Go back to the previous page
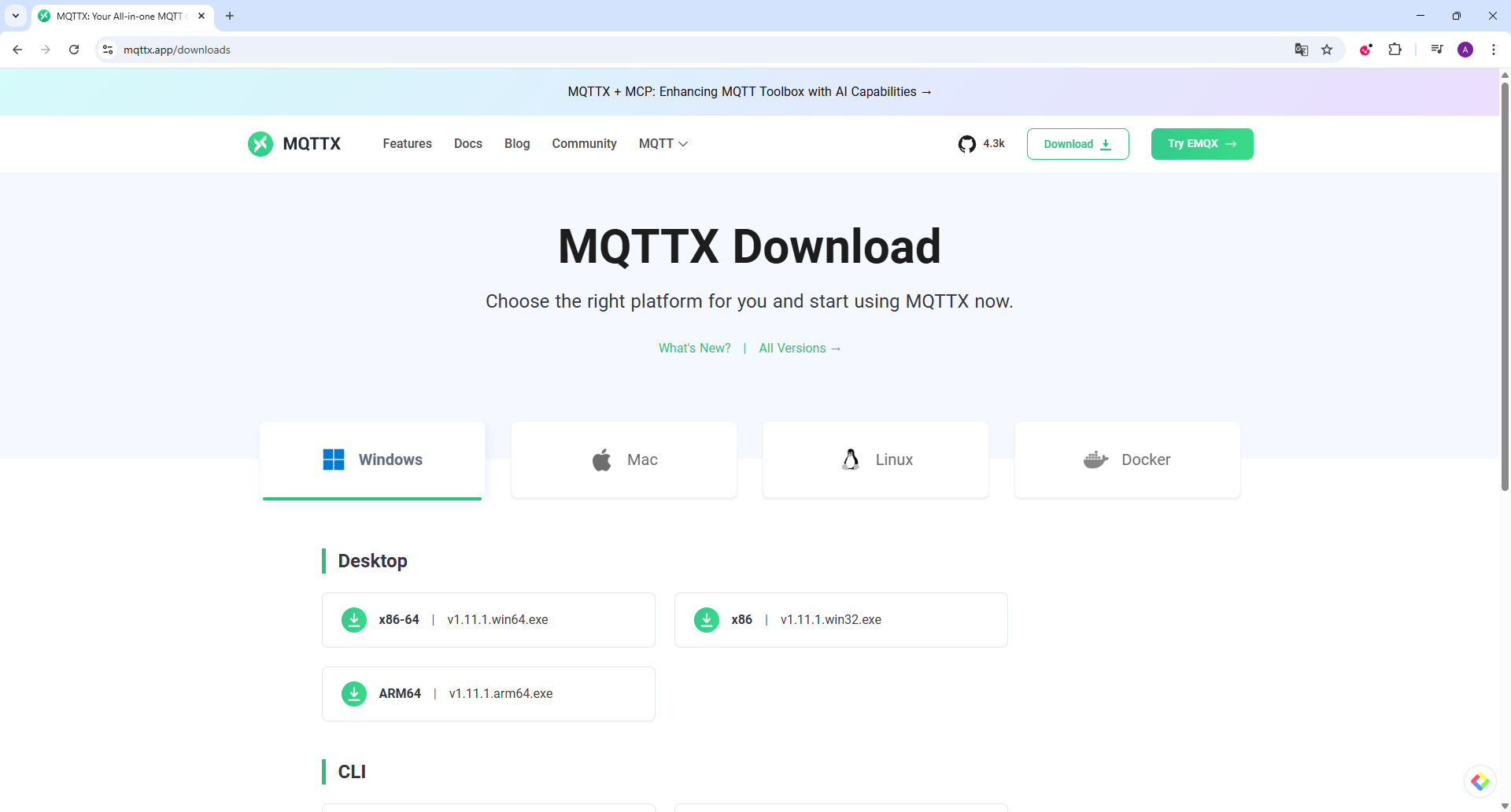This screenshot has width=1511, height=812. pos(17,50)
